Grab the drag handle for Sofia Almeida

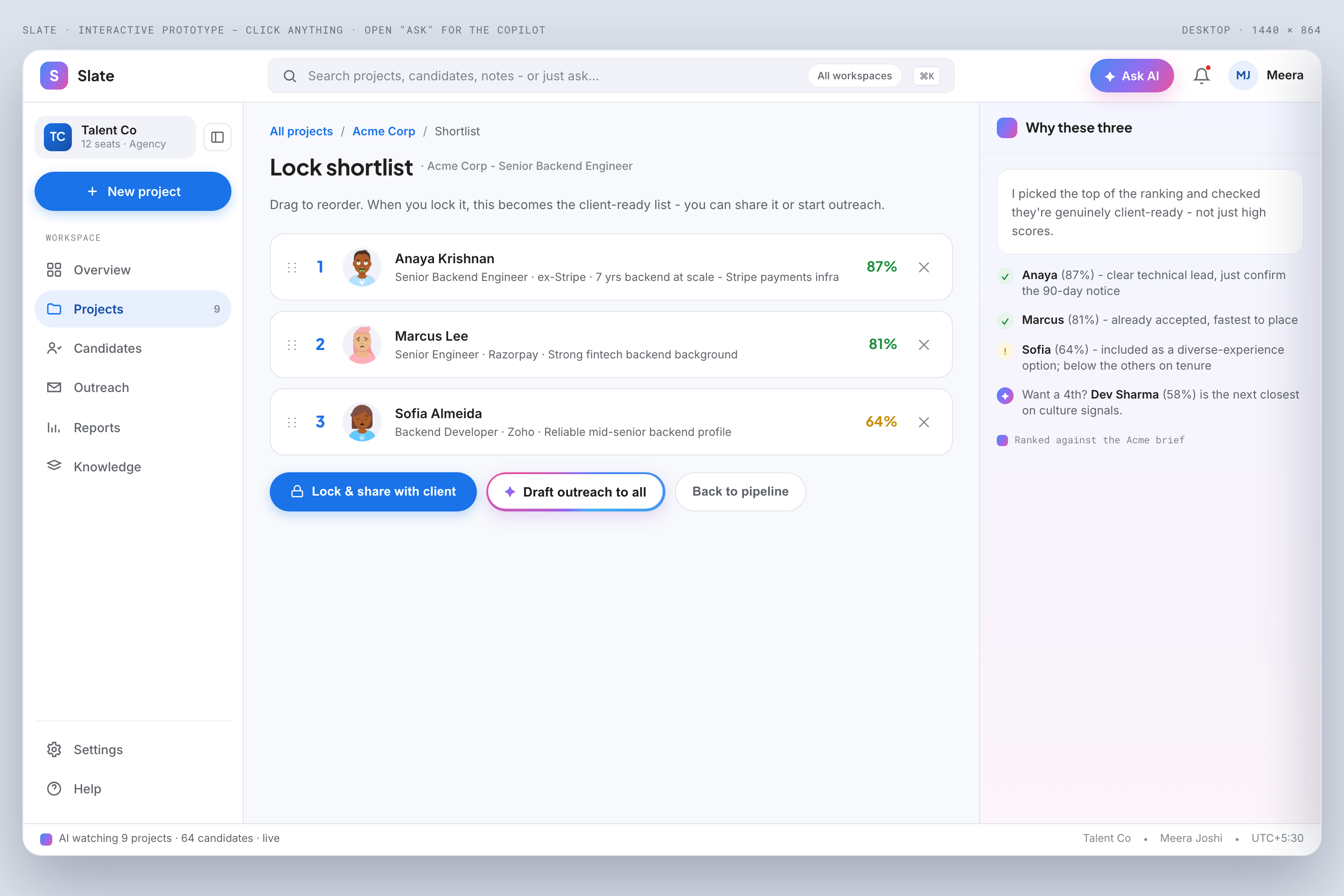click(x=291, y=422)
